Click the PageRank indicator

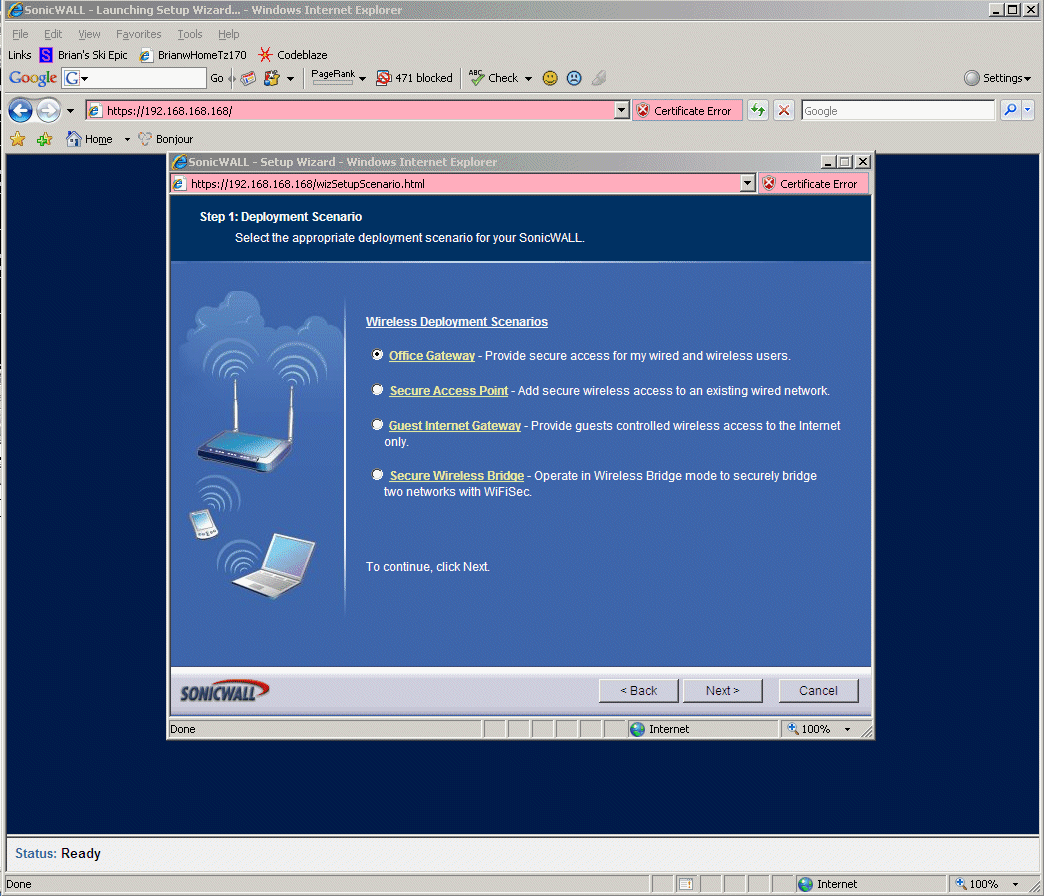coord(333,76)
